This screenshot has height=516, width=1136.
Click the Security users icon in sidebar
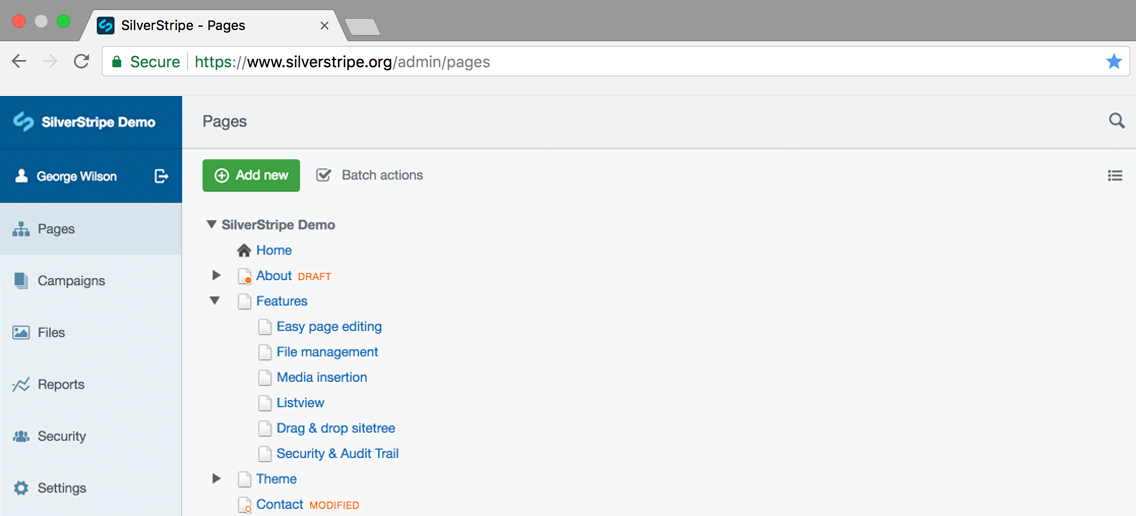point(21,436)
